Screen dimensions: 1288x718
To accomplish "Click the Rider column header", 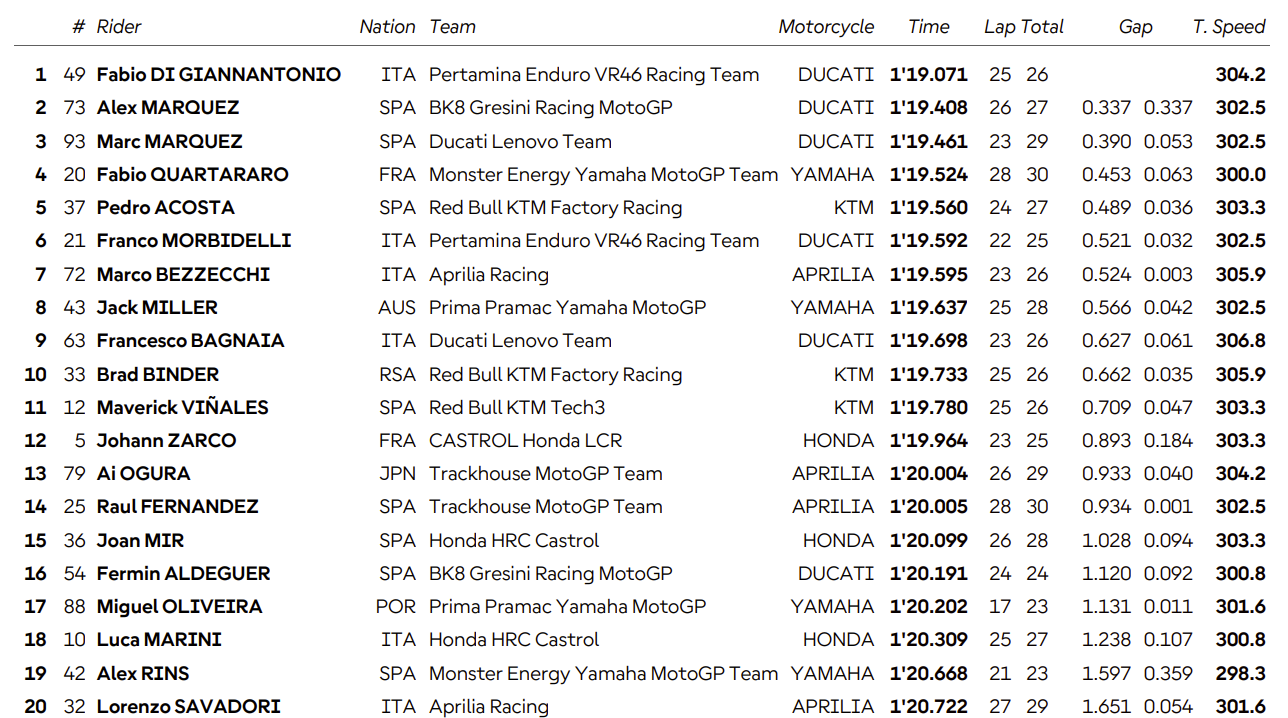I will tap(119, 27).
